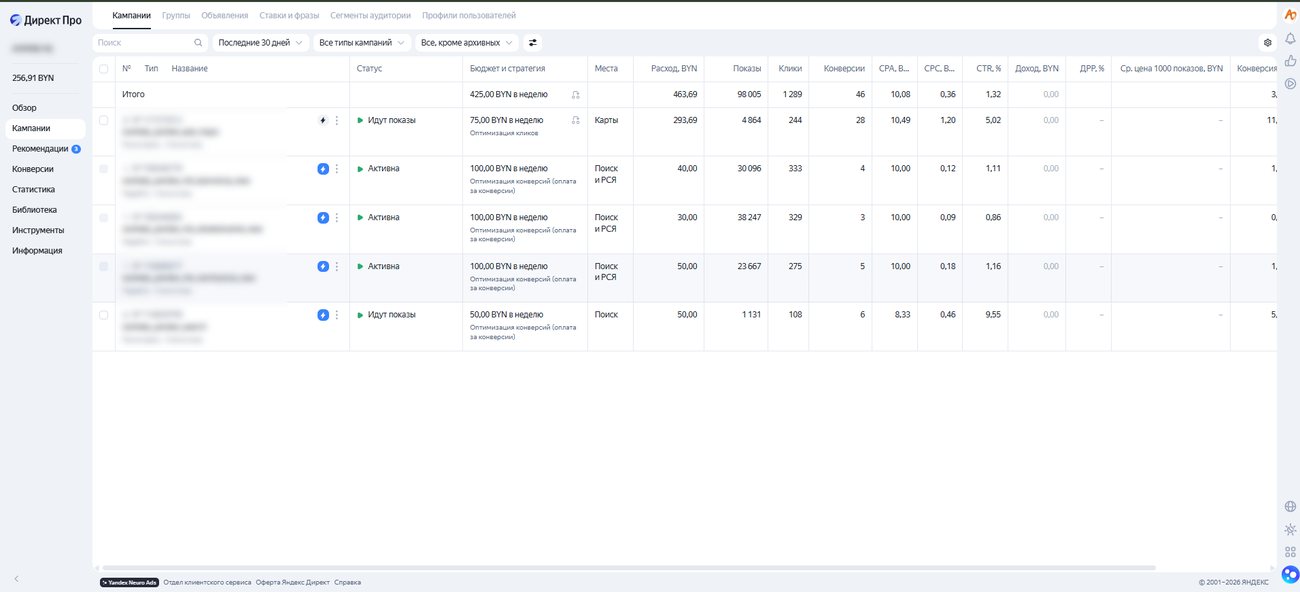
Task: Open the Последние 30 дней period dropdown
Action: (x=260, y=43)
